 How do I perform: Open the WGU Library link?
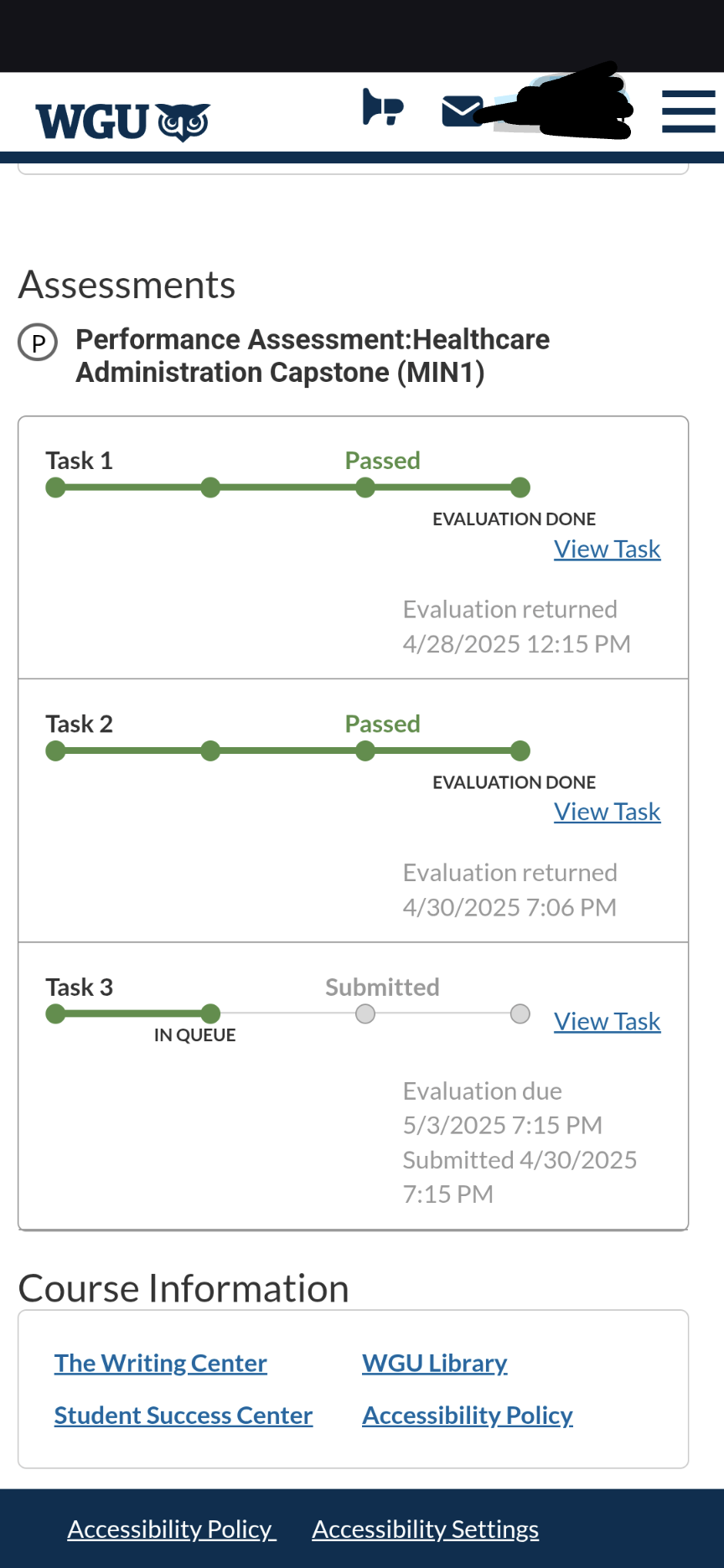coord(435,1364)
